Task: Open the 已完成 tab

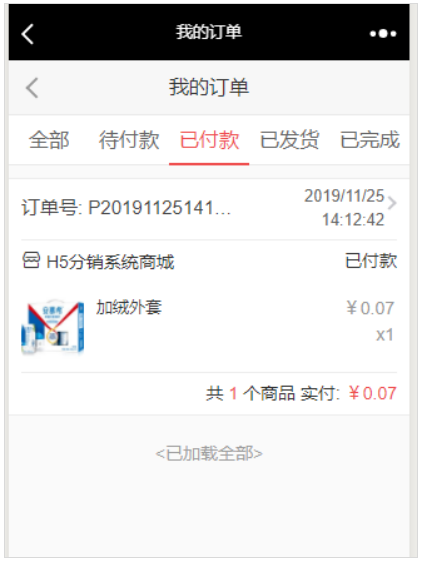Action: [370, 140]
